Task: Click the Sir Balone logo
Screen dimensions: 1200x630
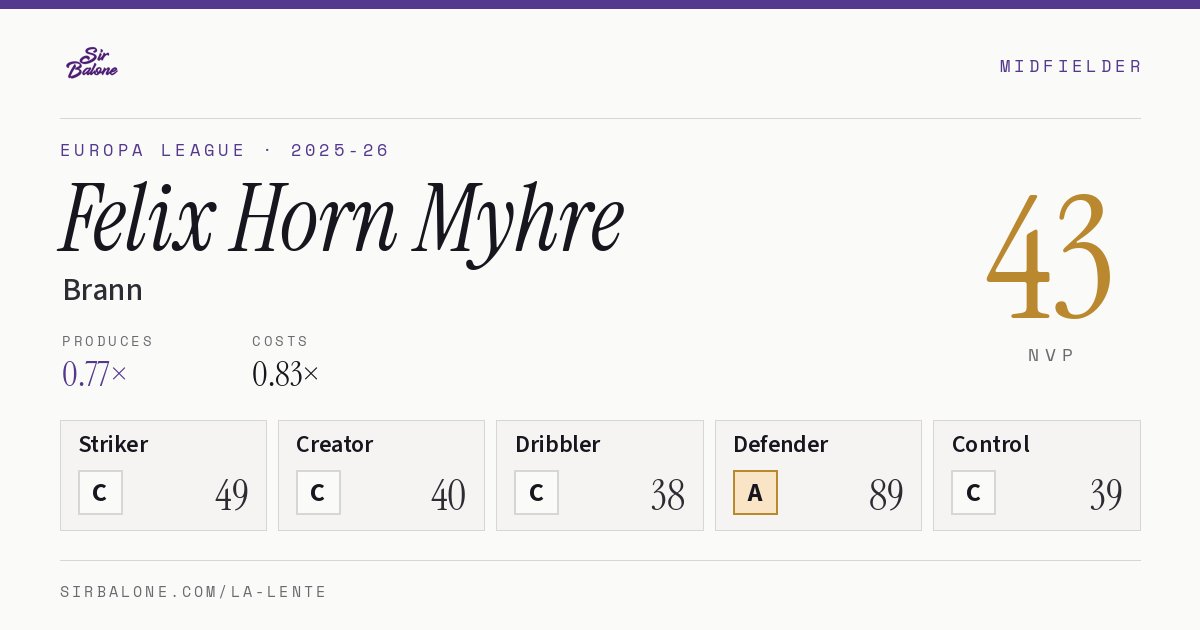Action: [x=92, y=63]
